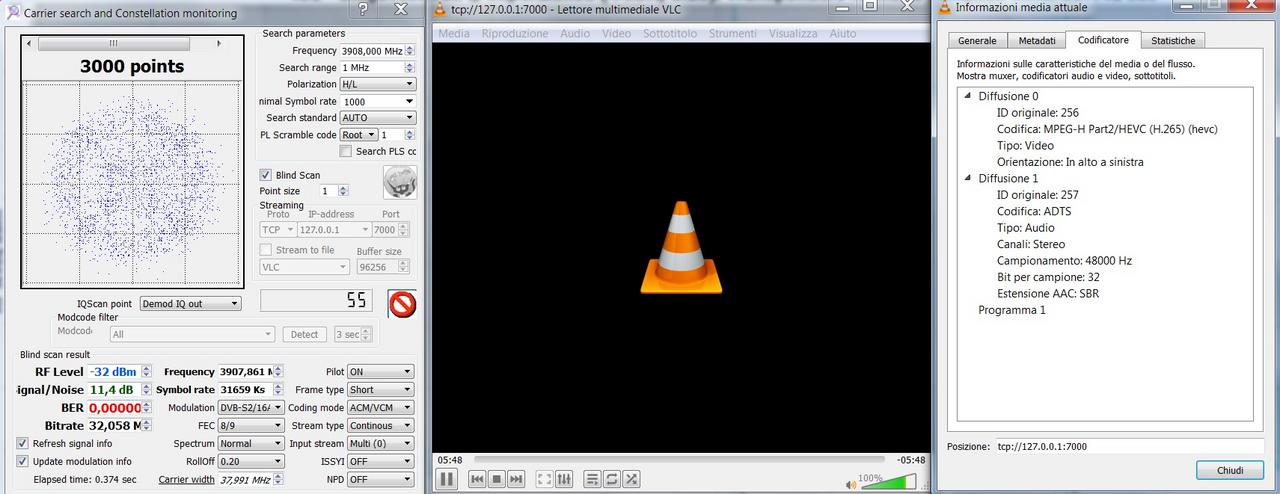1280x494 pixels.
Task: Open the NPD OFF dropdown
Action: point(380,479)
